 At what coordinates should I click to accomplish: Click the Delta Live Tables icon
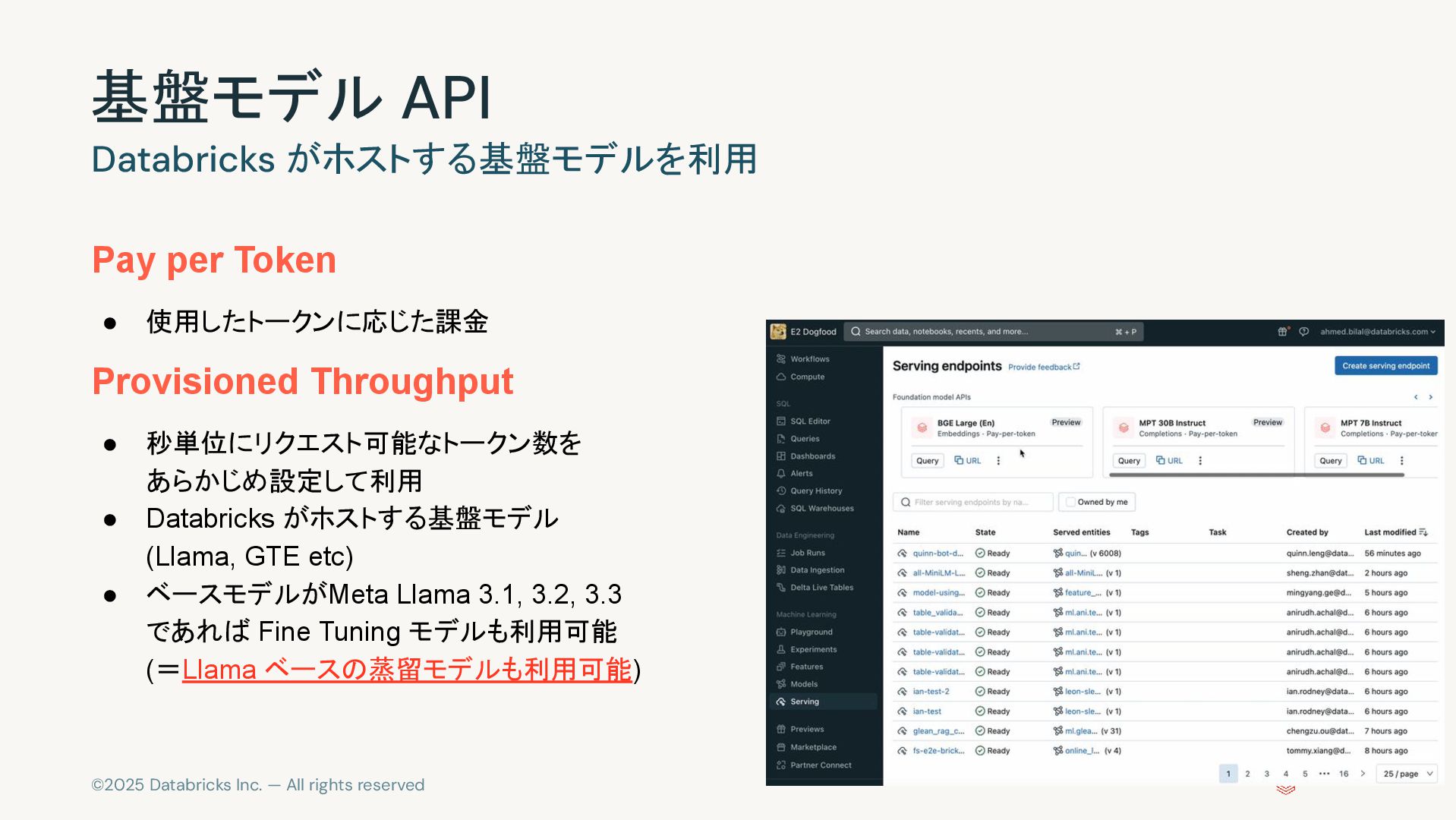click(781, 588)
